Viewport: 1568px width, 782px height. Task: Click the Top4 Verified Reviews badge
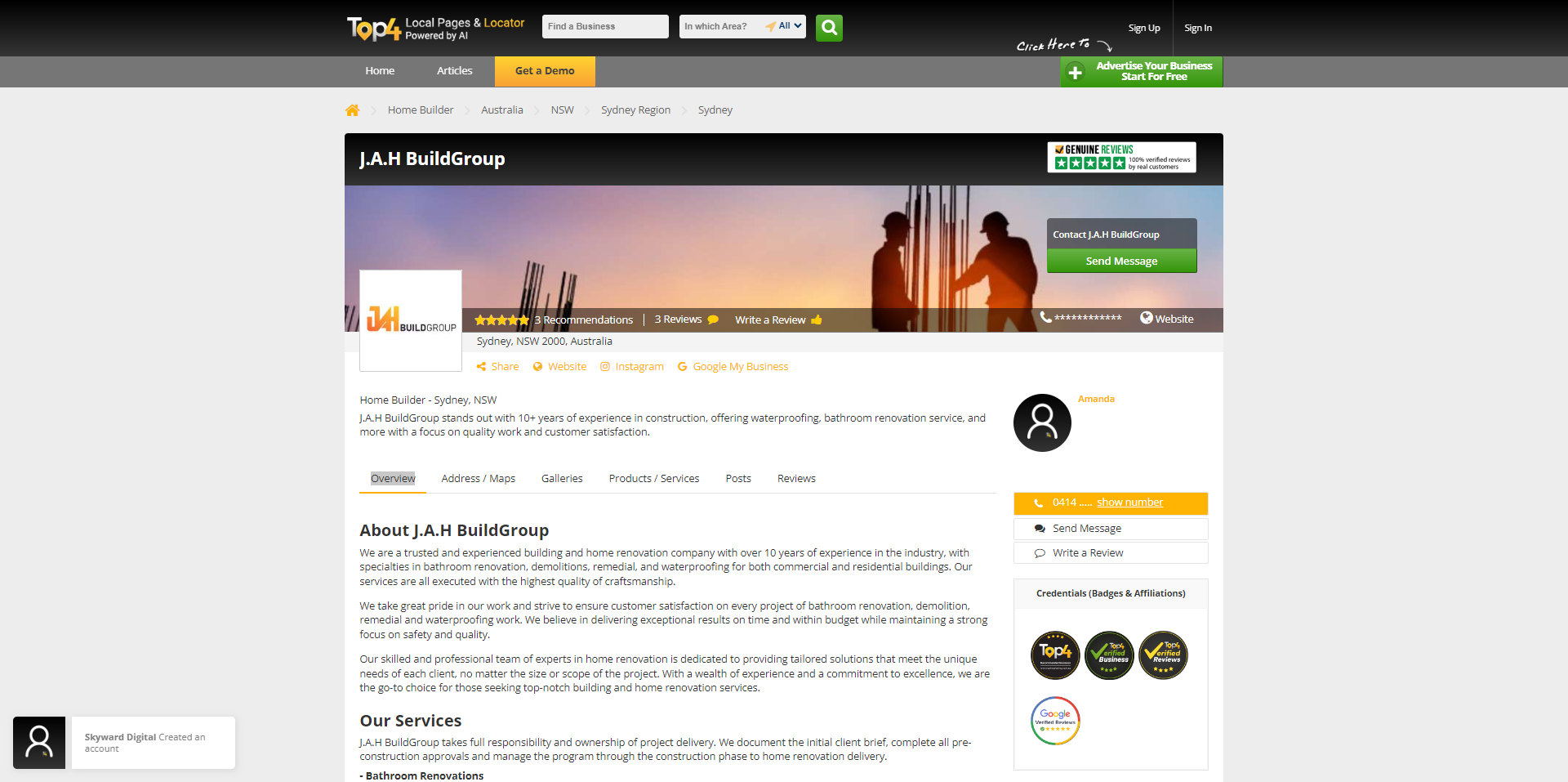[x=1163, y=655]
